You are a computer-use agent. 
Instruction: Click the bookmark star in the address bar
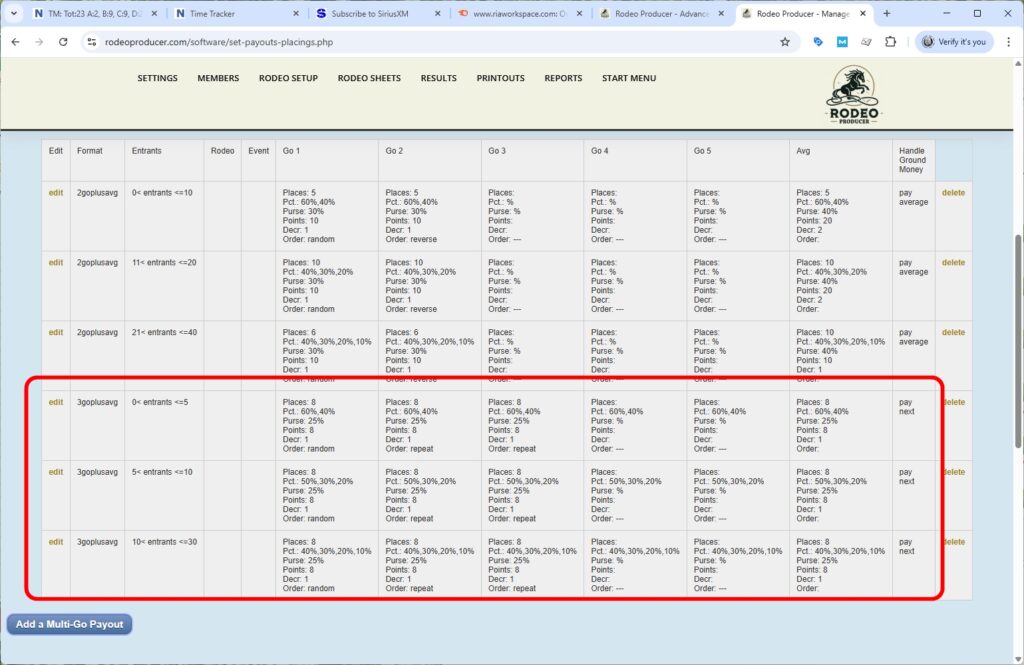click(785, 43)
